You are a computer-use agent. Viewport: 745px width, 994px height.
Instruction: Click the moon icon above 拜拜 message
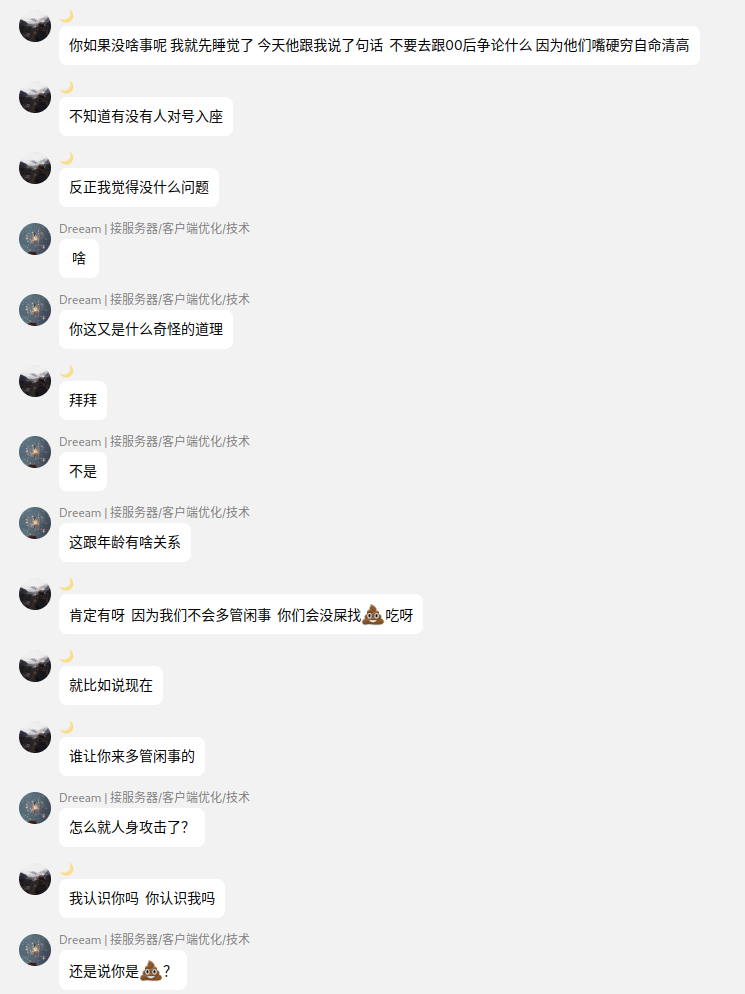pyautogui.click(x=67, y=370)
